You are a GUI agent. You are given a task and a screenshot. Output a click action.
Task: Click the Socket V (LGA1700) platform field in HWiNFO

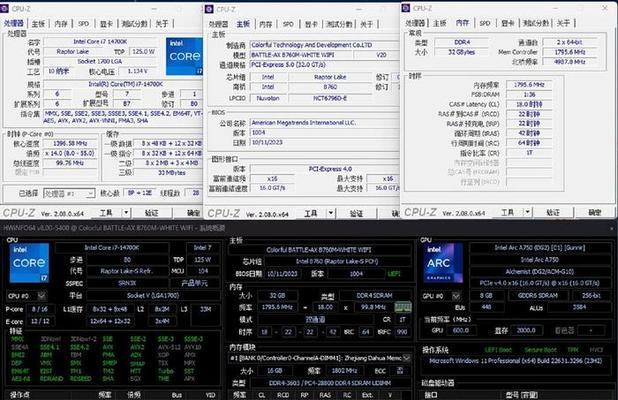[153, 295]
